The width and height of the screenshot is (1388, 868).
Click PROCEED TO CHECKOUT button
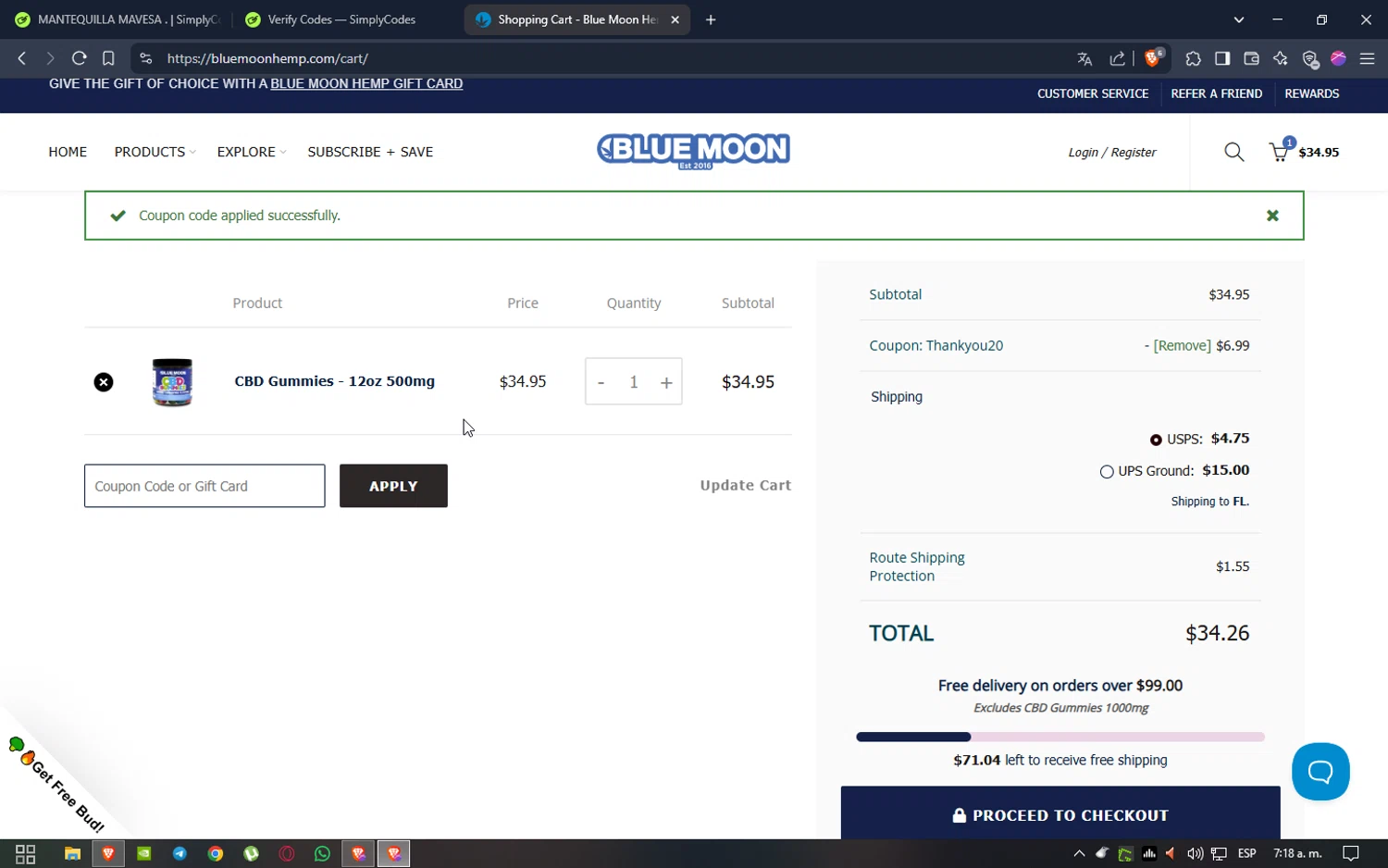point(1060,813)
